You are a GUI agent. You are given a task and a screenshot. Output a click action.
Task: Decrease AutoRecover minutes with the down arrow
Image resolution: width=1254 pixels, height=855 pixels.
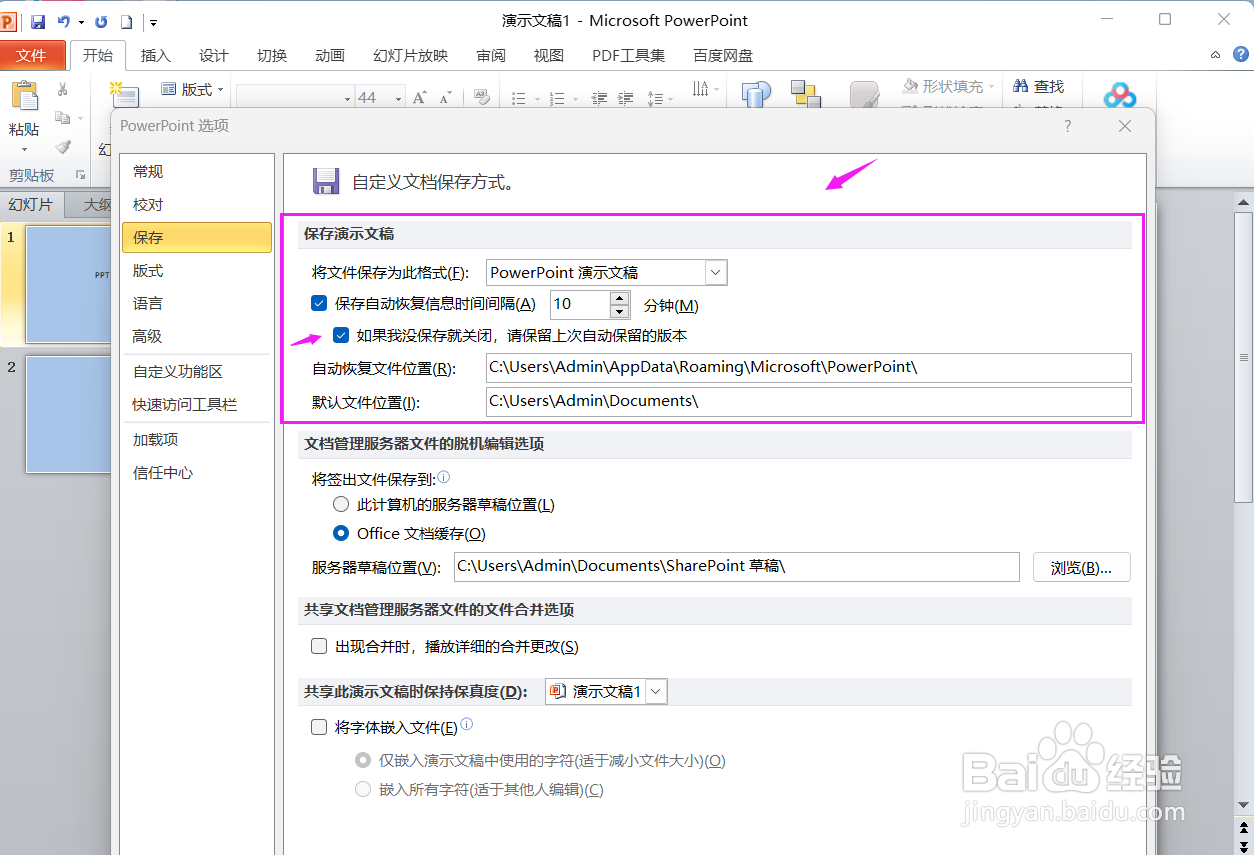tap(620, 311)
